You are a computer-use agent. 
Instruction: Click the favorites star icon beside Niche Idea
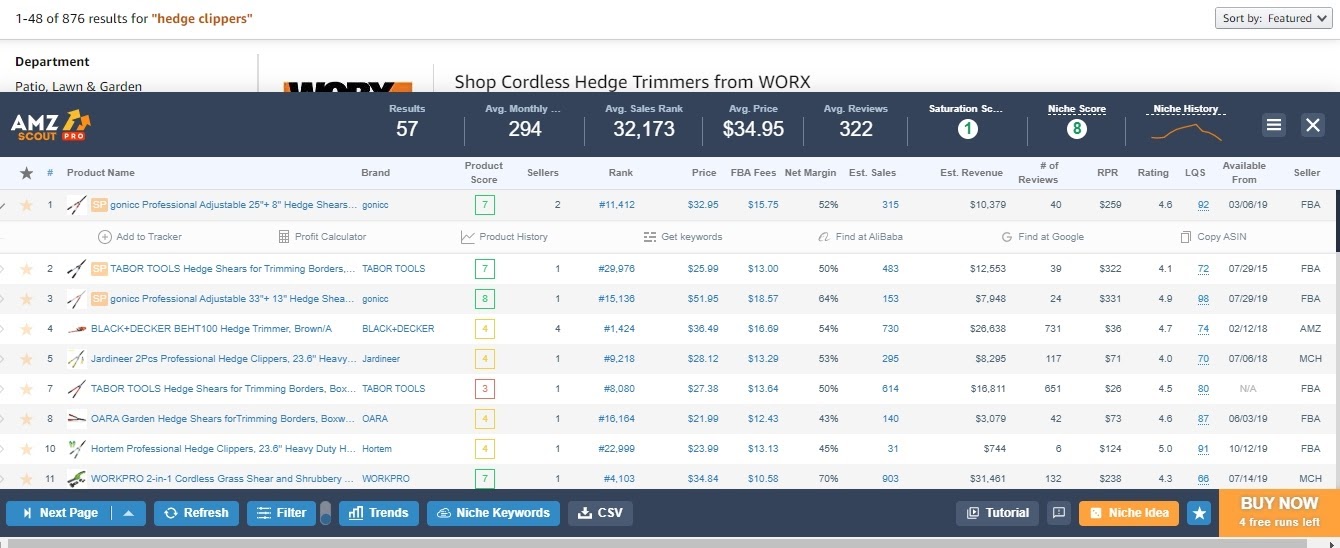(1200, 513)
